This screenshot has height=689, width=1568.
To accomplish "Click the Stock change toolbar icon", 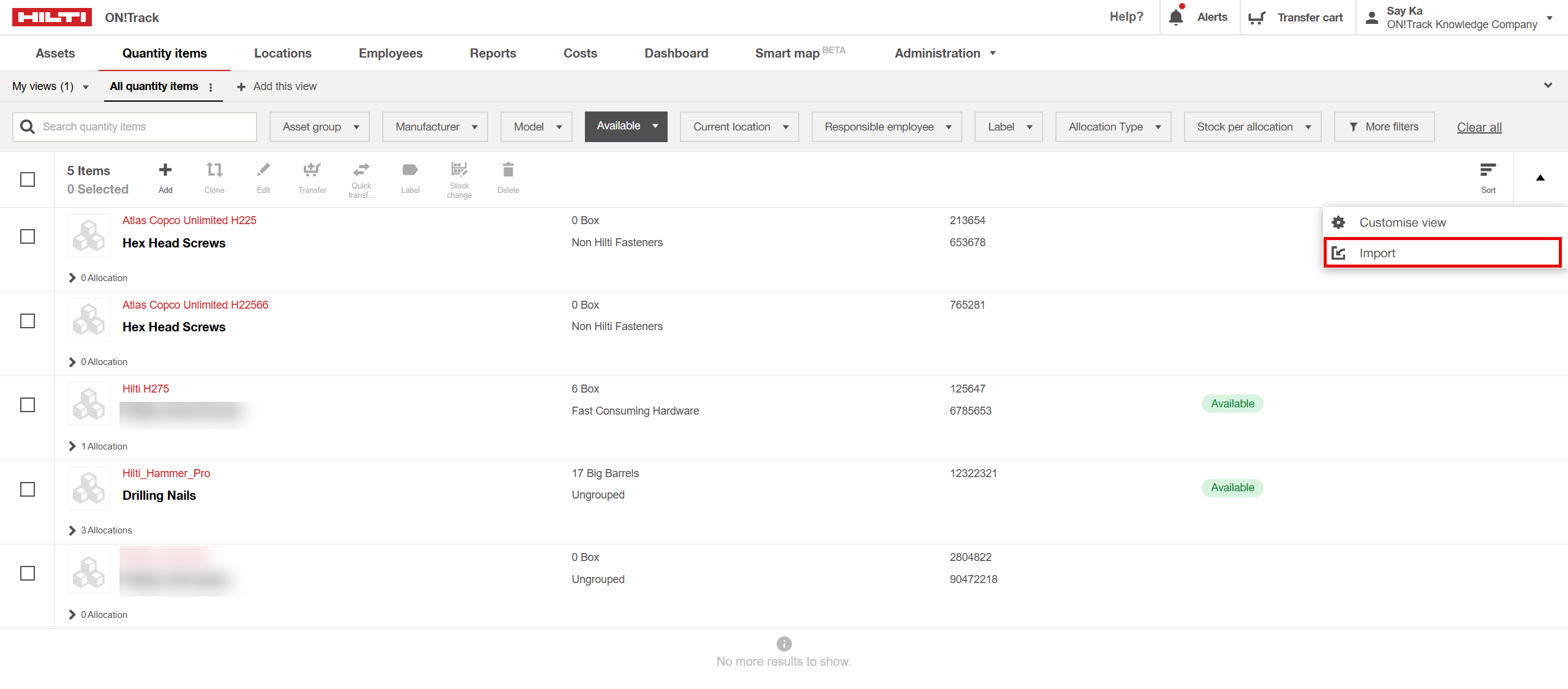I will [459, 170].
